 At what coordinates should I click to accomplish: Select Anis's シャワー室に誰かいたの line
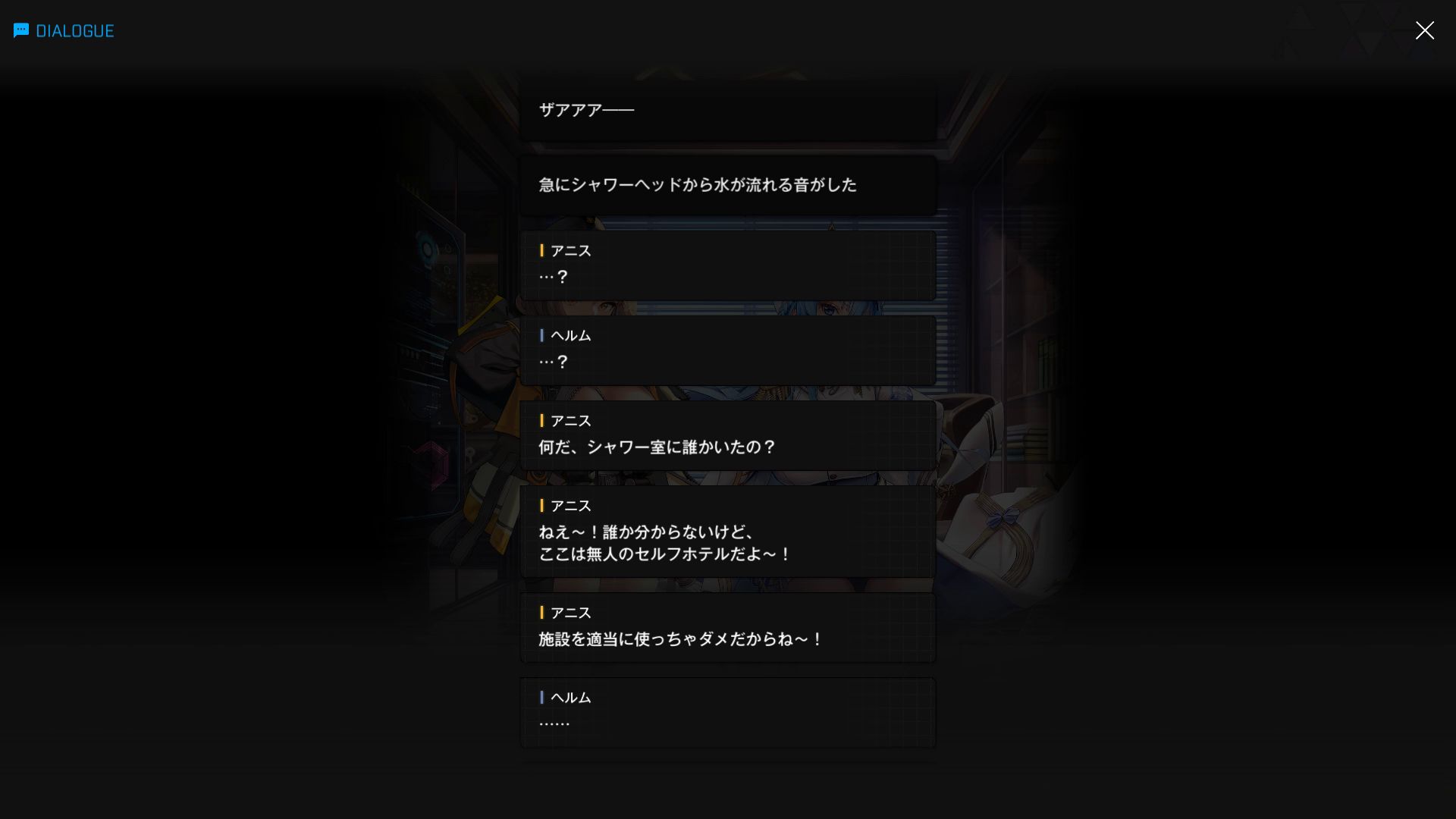pyautogui.click(x=728, y=435)
